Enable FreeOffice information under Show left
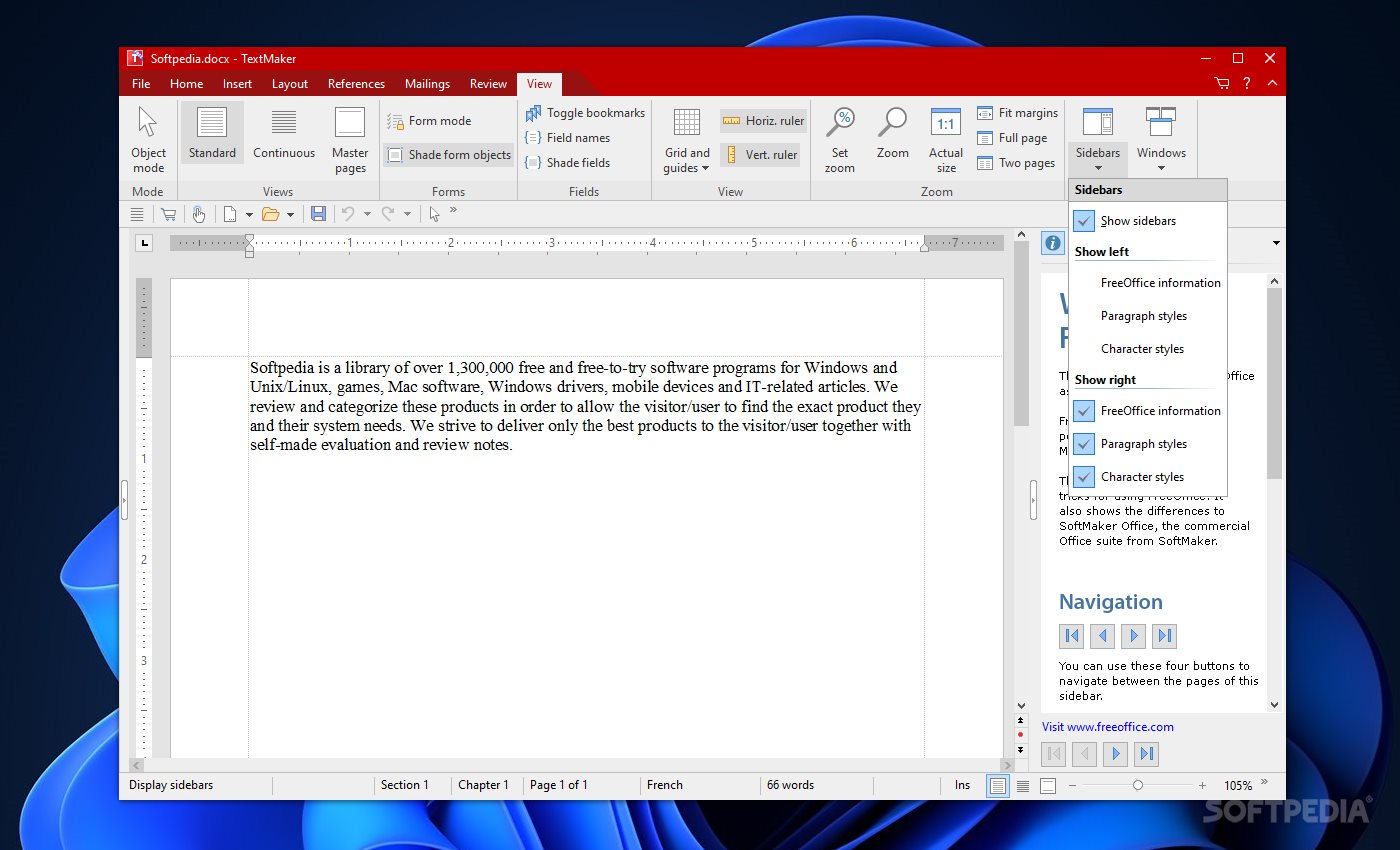The width and height of the screenshot is (1400, 850). point(1148,283)
